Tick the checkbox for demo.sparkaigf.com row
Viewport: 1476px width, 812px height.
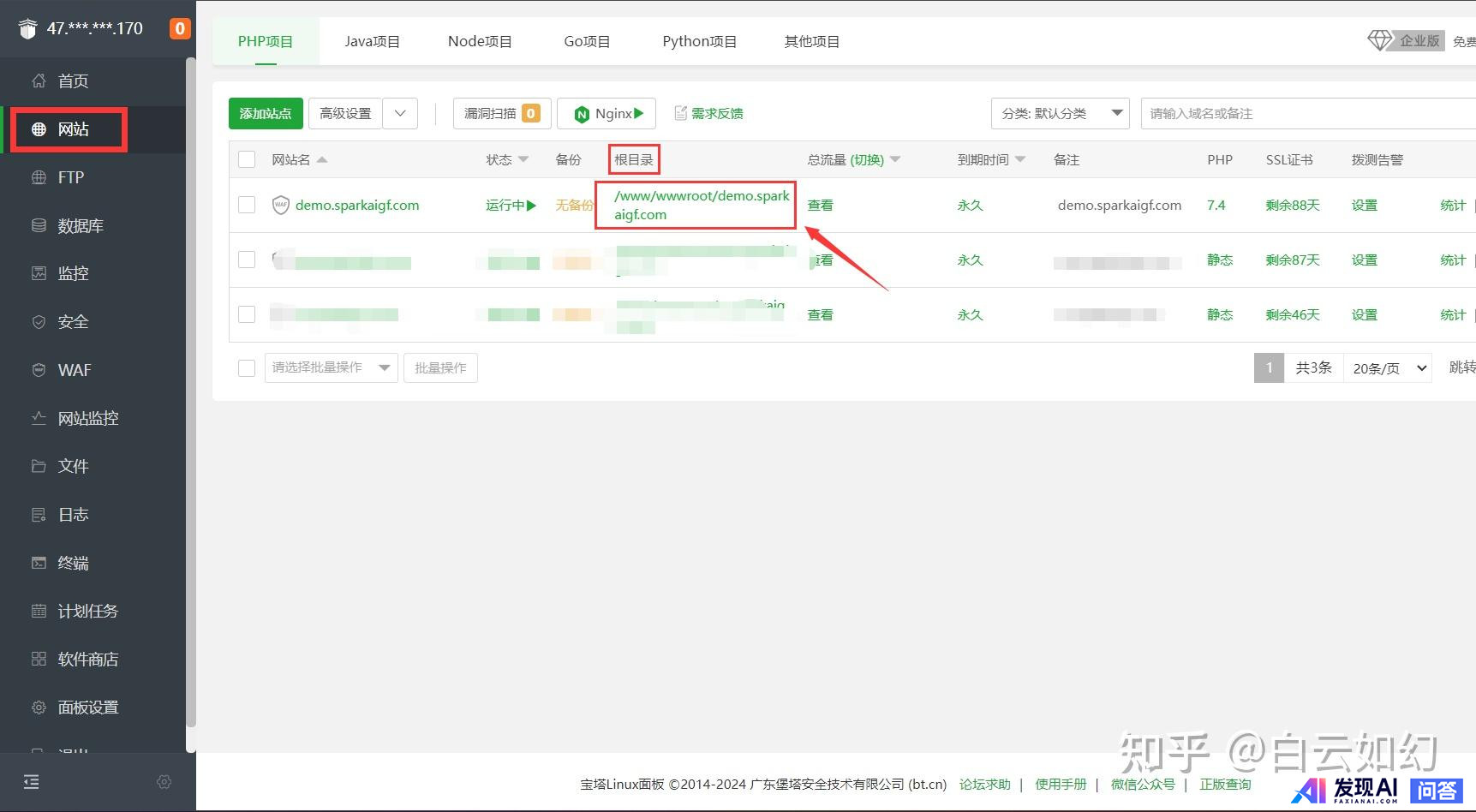pyautogui.click(x=247, y=206)
